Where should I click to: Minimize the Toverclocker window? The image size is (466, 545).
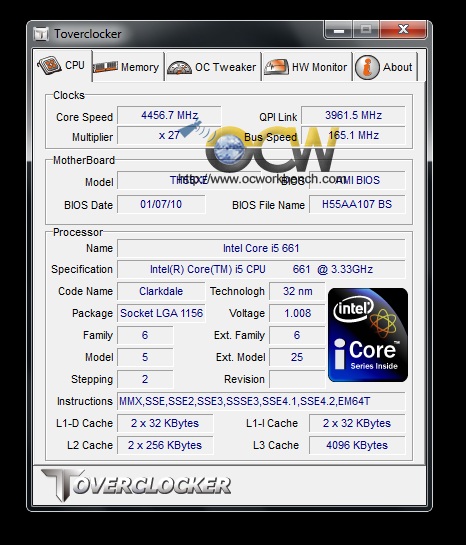[x=338, y=30]
